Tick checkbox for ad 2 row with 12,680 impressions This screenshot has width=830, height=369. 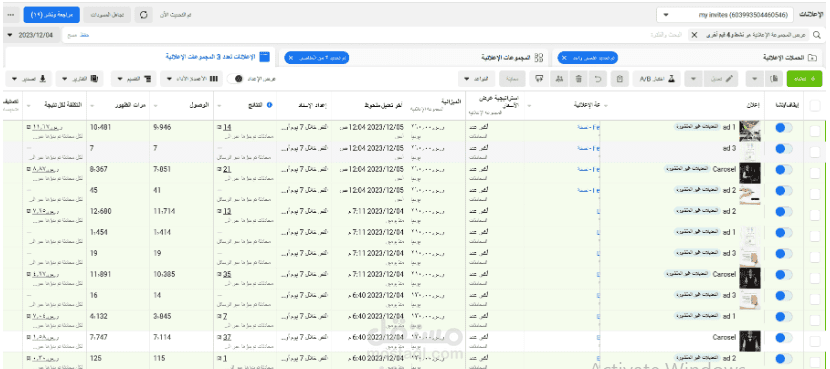tap(815, 214)
